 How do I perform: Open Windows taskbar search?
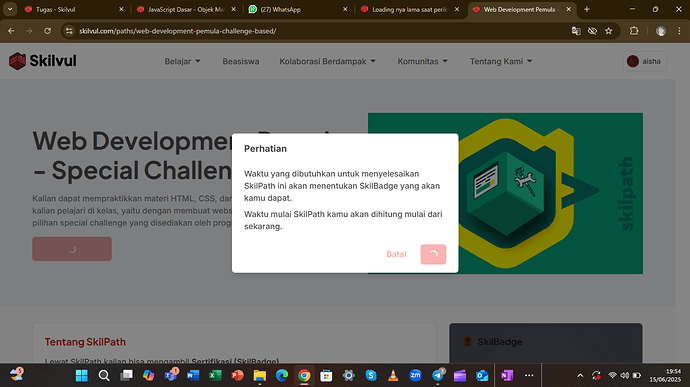(104, 376)
